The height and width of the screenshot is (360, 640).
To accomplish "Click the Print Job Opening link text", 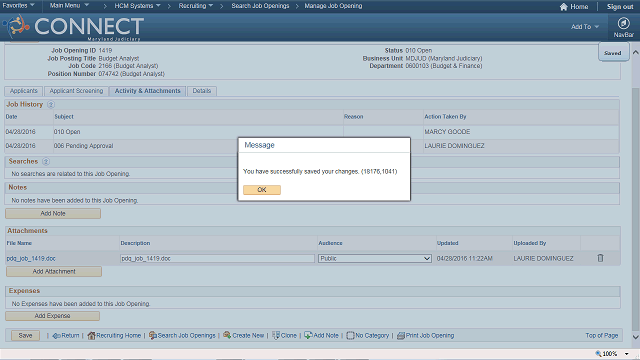I will pyautogui.click(x=430, y=336).
